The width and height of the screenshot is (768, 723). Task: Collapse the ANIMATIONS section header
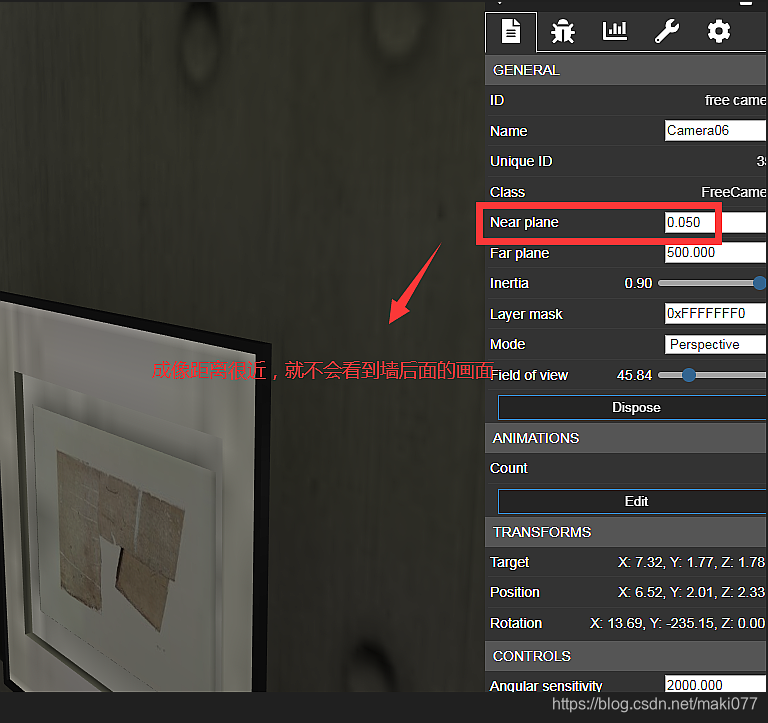625,438
